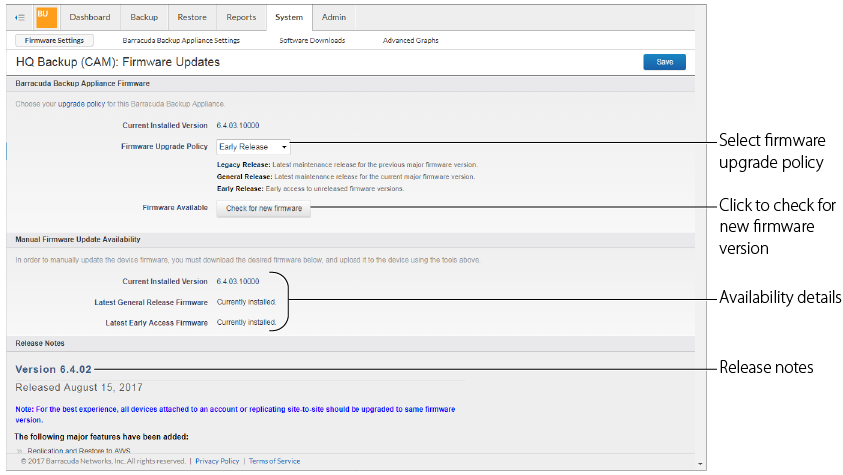Open the Reports tab
The image size is (843, 475).
click(x=241, y=17)
